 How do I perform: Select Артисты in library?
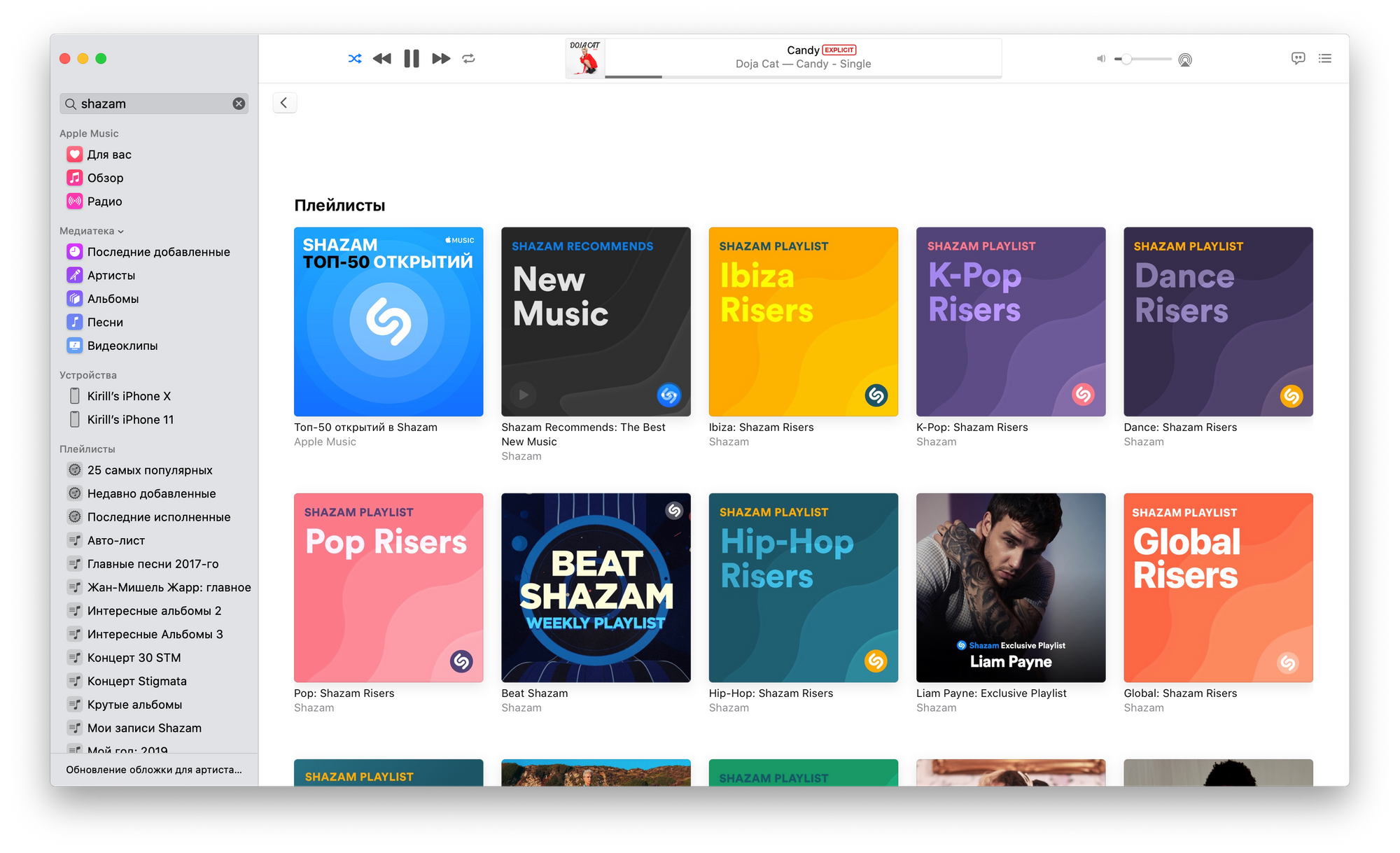[x=111, y=275]
